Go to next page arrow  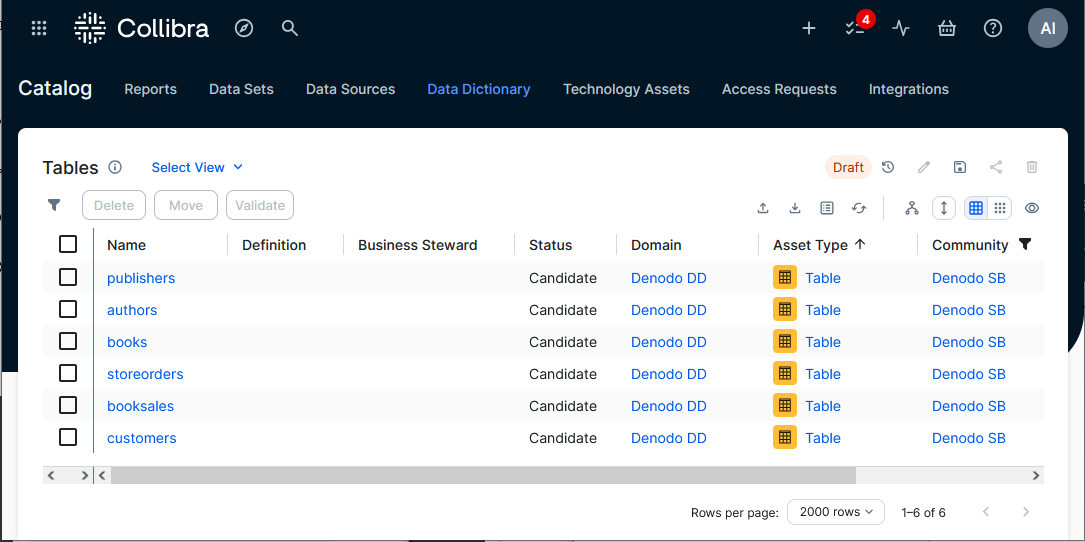(x=1026, y=512)
